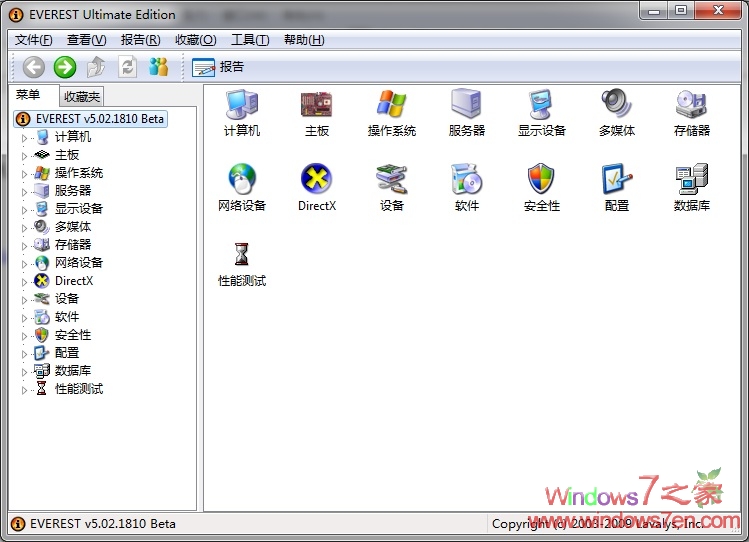The height and width of the screenshot is (542, 749).
Task: Click the green Forward arrow toolbar button
Action: pos(65,67)
